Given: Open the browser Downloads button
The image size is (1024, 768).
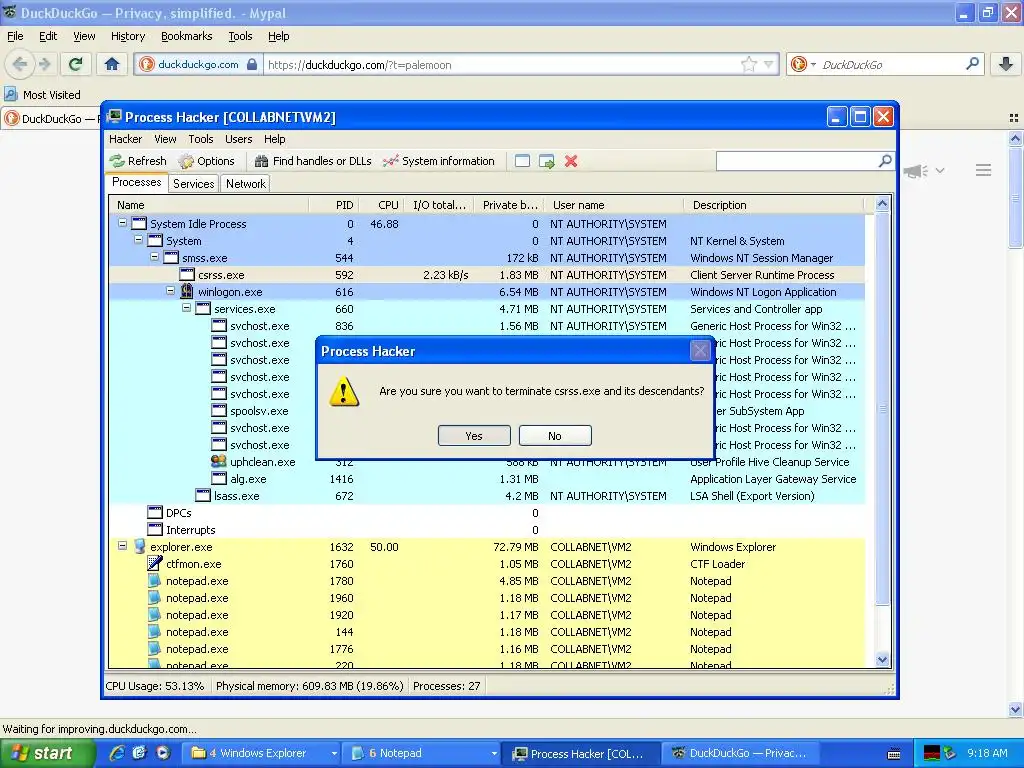Looking at the screenshot, I should click(x=1006, y=64).
